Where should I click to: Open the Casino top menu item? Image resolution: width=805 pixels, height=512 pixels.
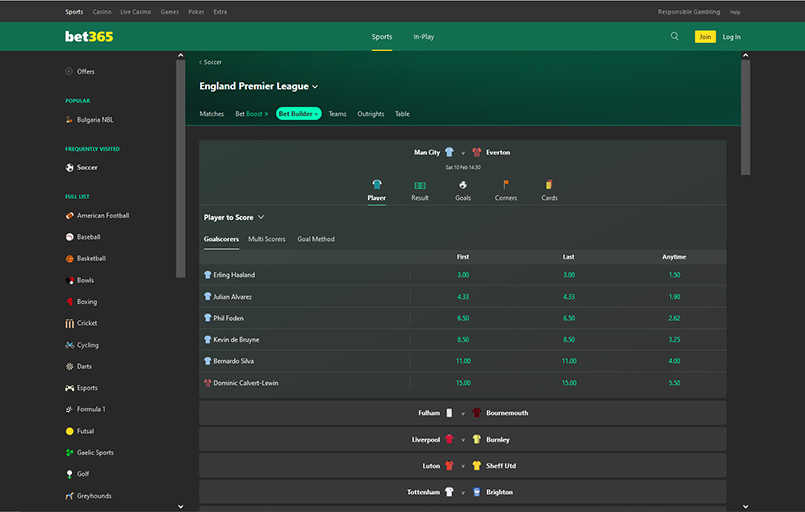[102, 12]
